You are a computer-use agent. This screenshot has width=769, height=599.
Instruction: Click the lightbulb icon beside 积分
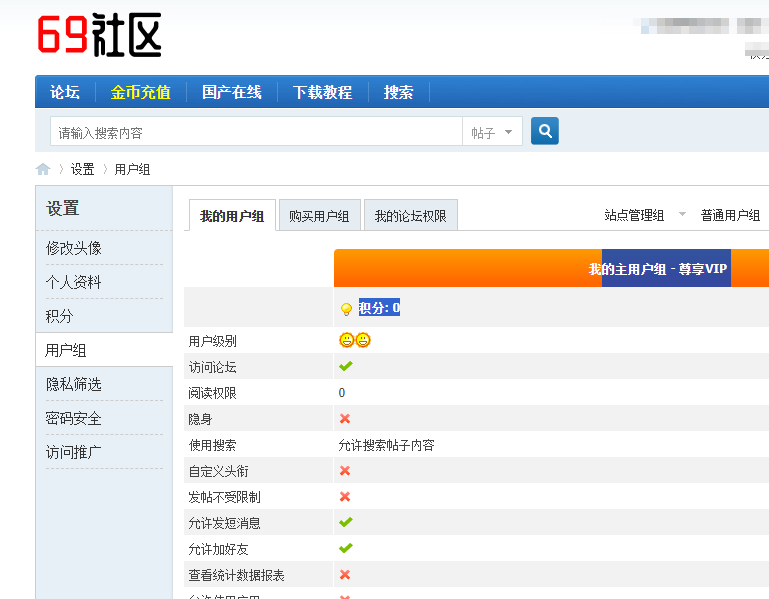(x=346, y=309)
